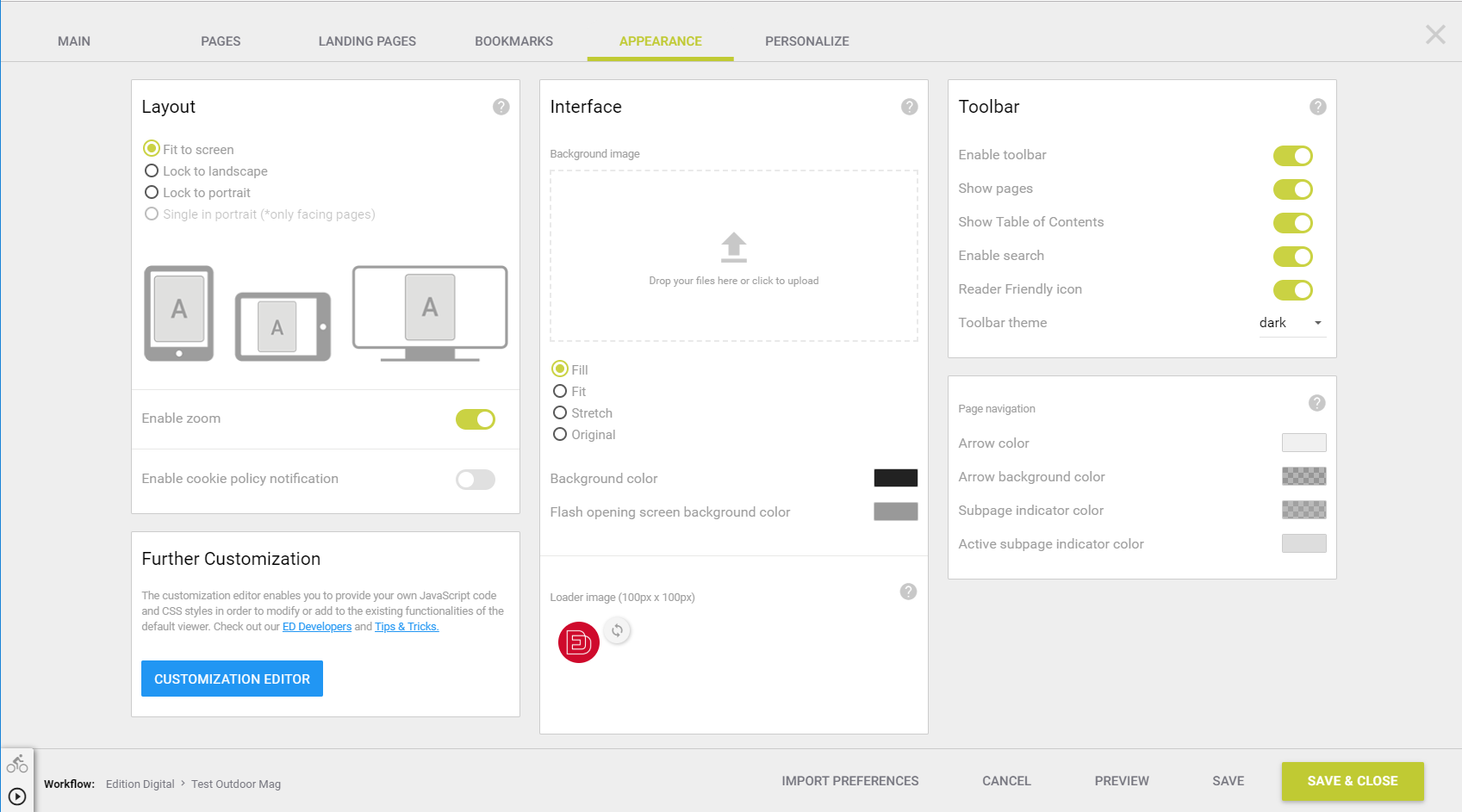Open the CUSTOMIZATION EDITOR
Image resolution: width=1462 pixels, height=812 pixels.
coord(232,679)
